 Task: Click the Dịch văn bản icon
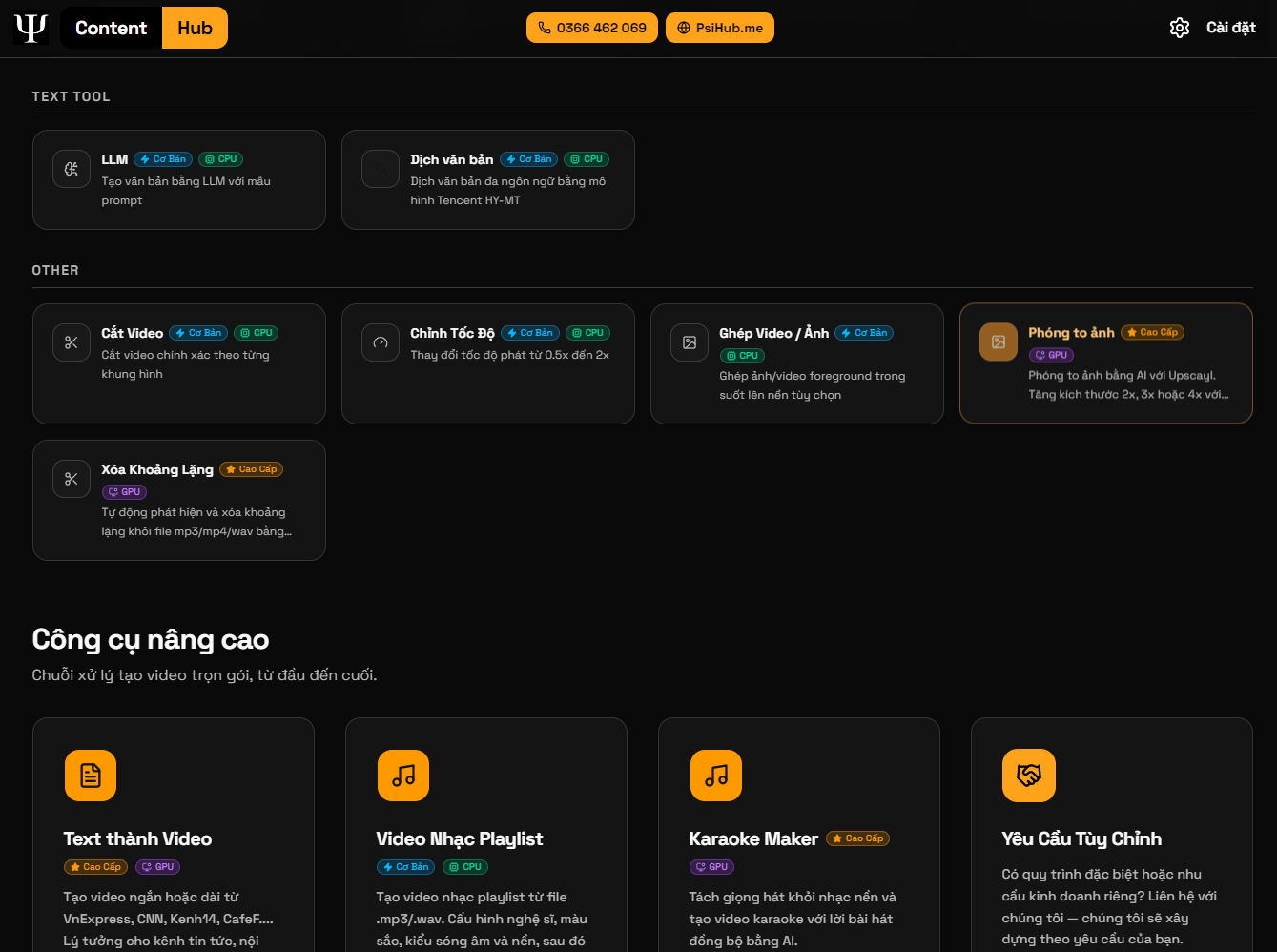tap(381, 169)
